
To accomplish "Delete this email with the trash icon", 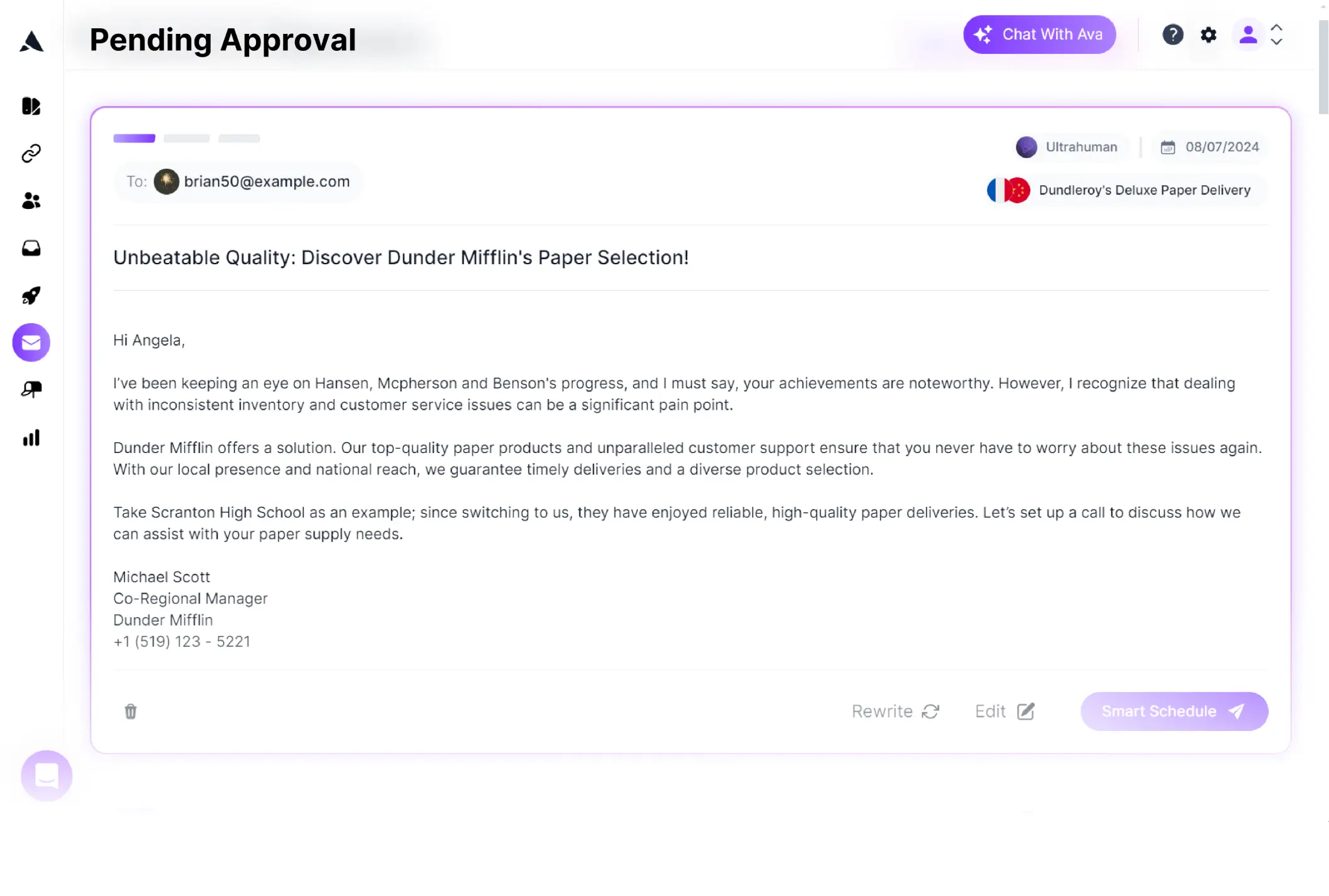I will pyautogui.click(x=131, y=712).
